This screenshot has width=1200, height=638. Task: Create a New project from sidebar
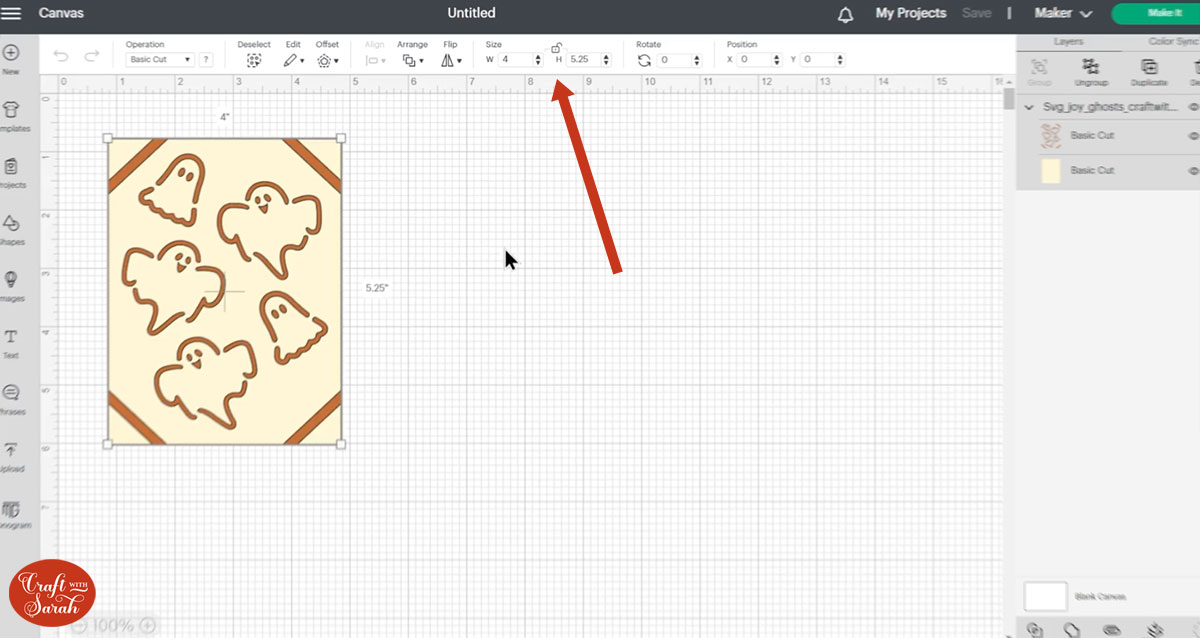(x=12, y=59)
